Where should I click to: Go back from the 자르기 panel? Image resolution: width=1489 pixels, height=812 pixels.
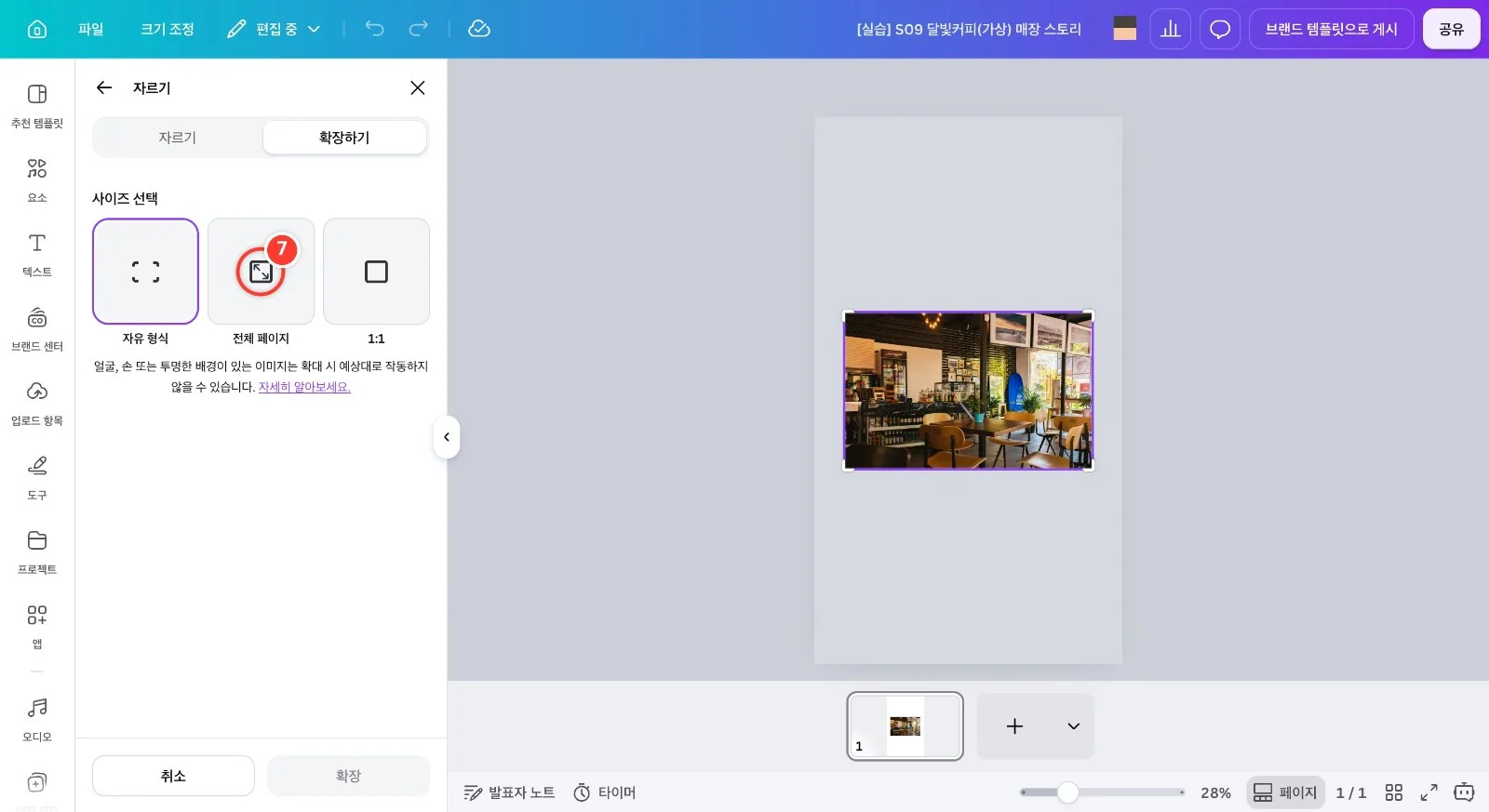[x=104, y=87]
